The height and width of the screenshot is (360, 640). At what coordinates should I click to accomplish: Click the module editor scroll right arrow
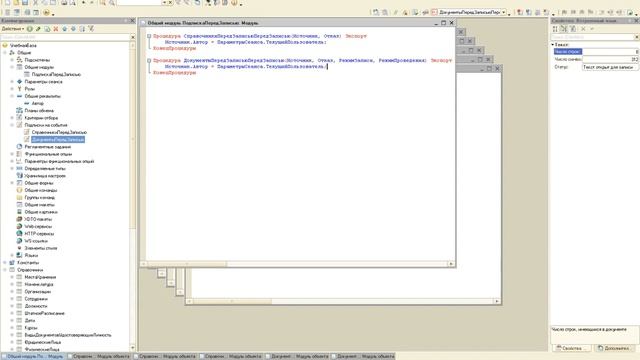pos(451,264)
